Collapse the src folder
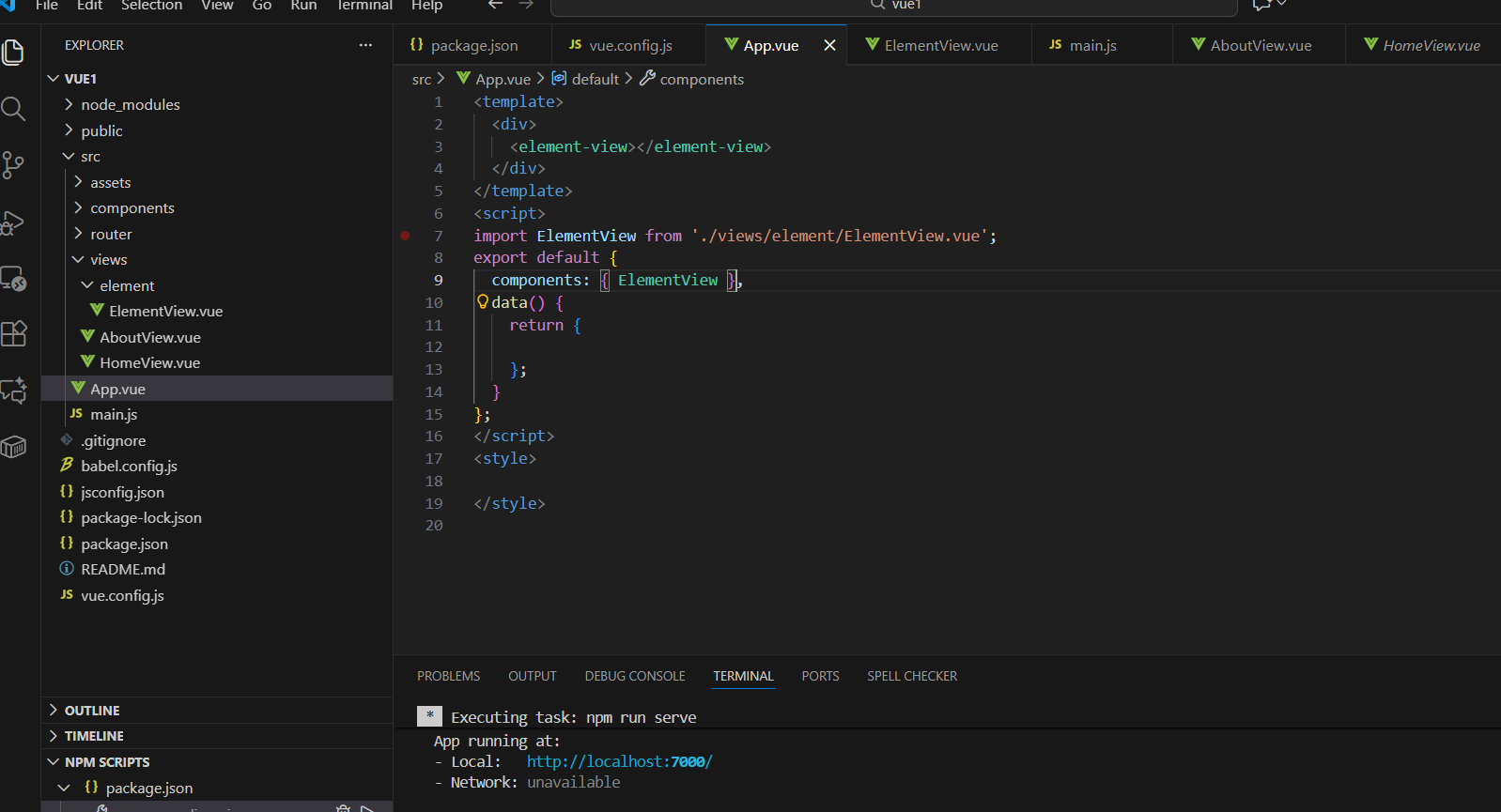The width and height of the screenshot is (1501, 812). [x=69, y=156]
